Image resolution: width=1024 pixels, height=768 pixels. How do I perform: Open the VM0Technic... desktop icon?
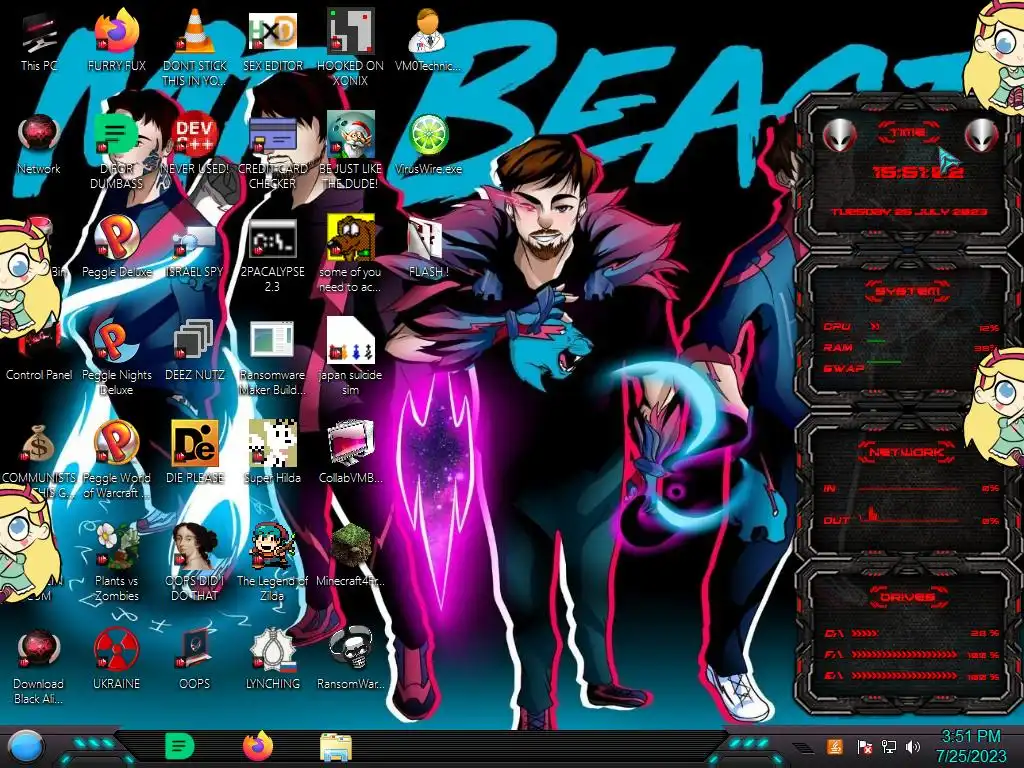coord(428,42)
